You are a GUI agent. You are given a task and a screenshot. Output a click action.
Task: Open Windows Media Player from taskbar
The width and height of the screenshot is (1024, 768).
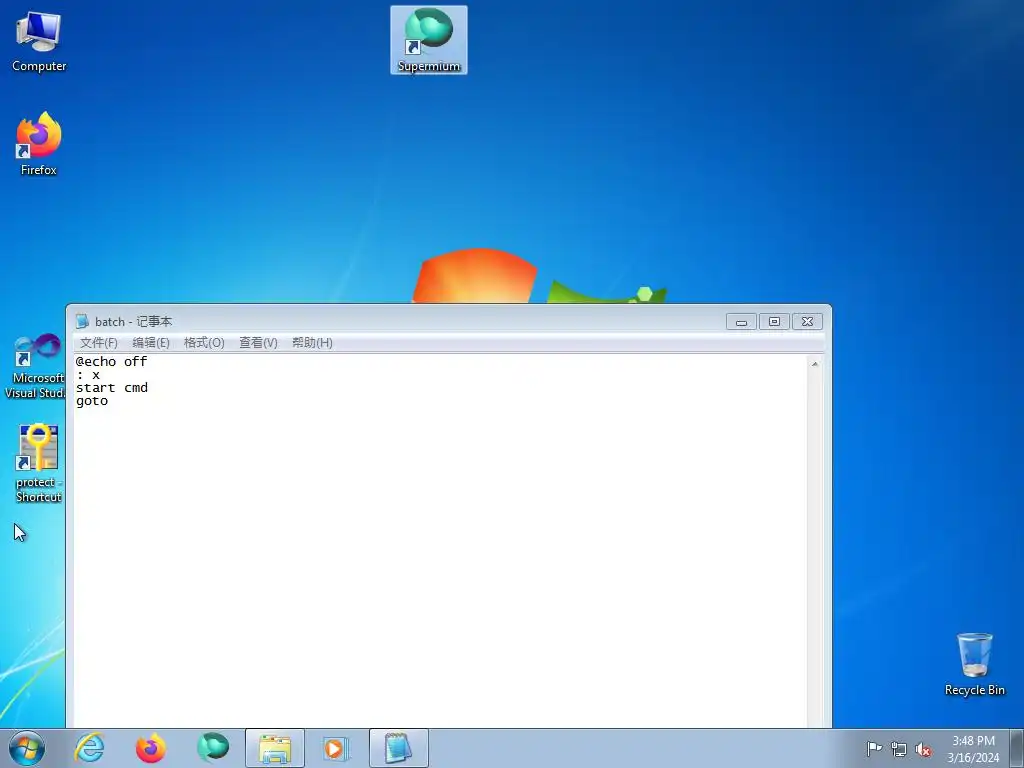(336, 748)
